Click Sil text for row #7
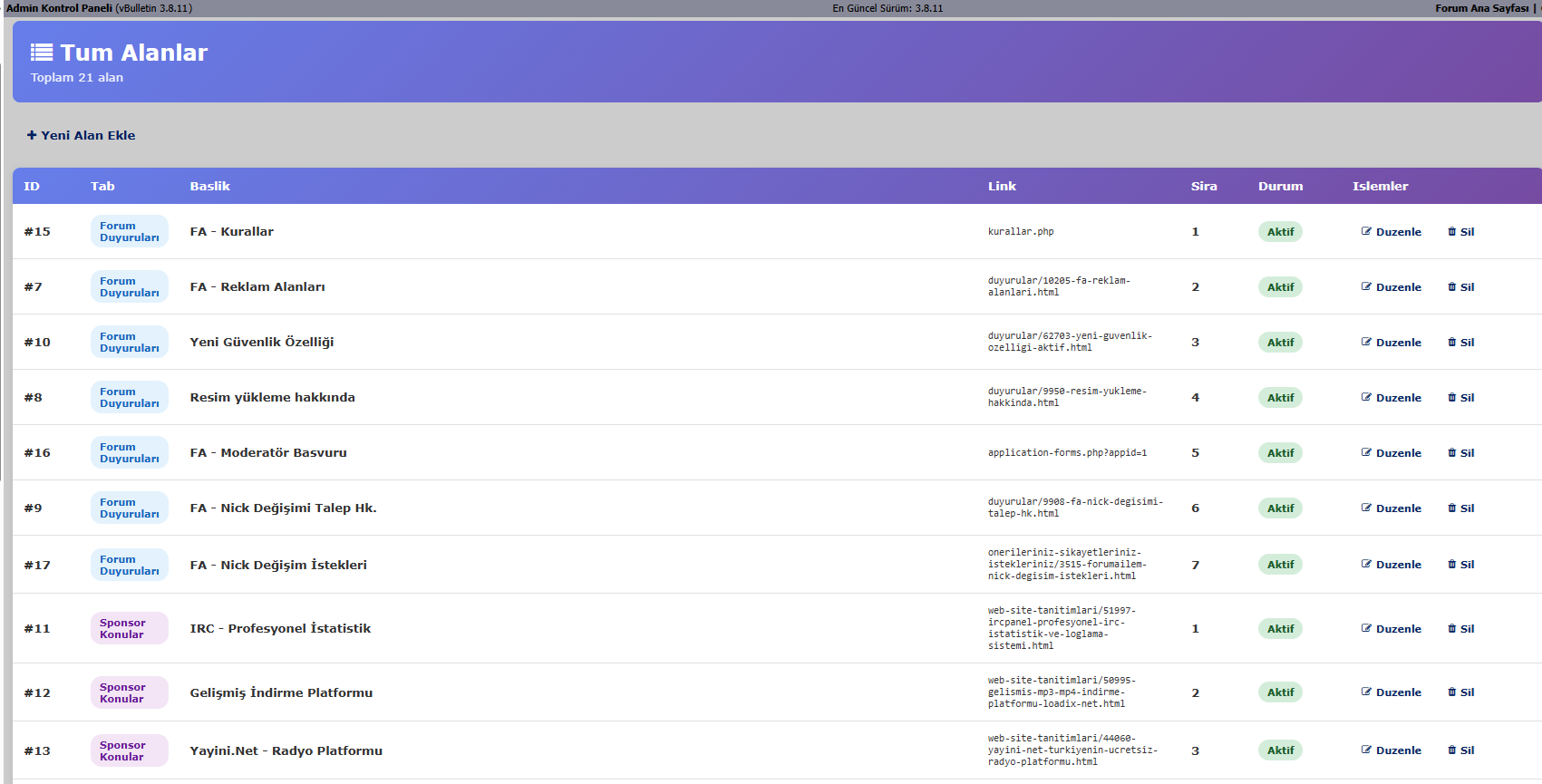The image size is (1542, 784). (1468, 287)
